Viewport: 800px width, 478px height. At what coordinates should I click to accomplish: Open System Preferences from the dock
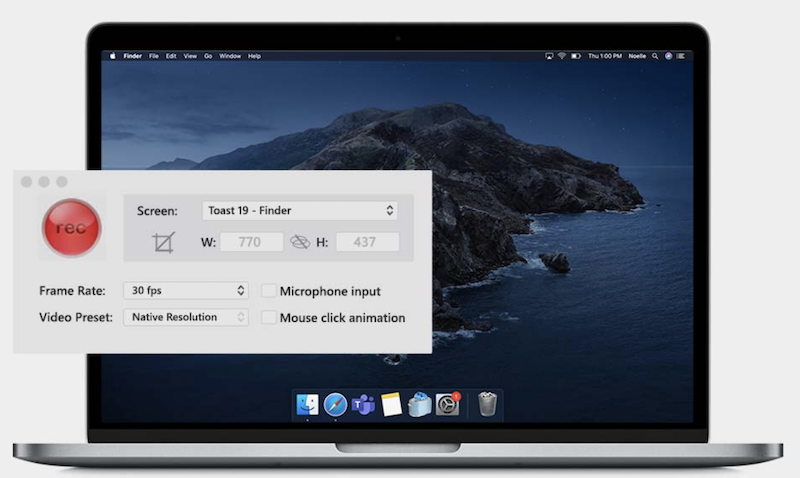(447, 404)
